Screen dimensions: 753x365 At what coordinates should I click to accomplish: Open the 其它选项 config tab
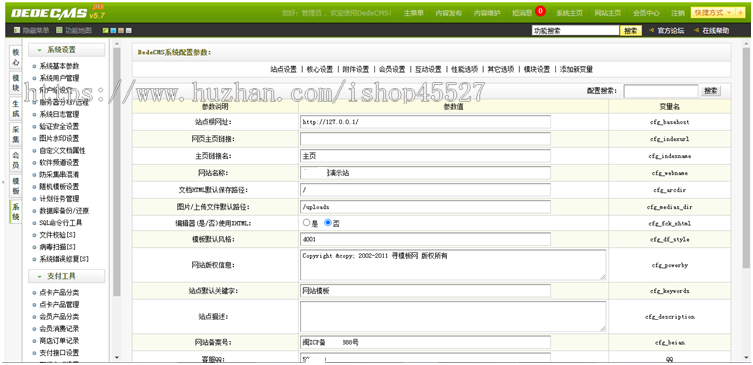[x=500, y=70]
